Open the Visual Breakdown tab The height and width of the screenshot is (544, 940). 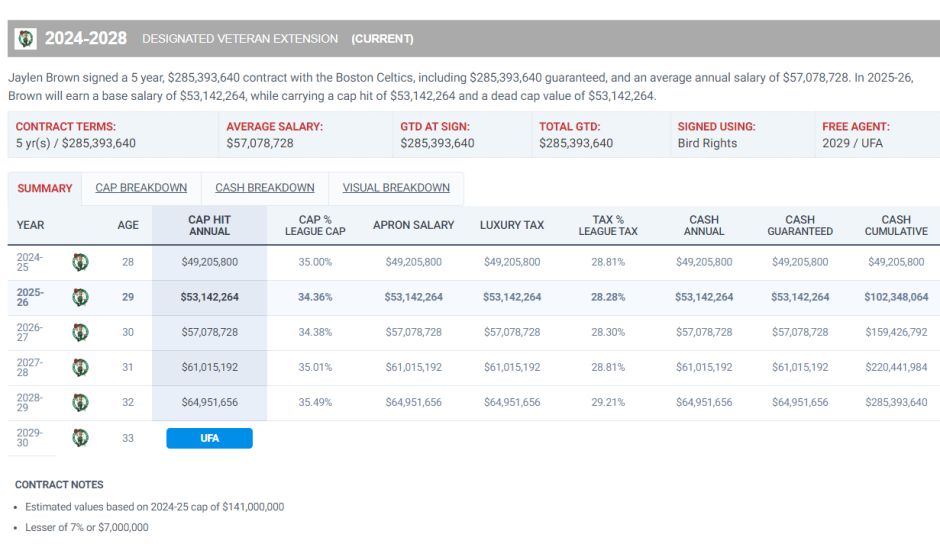point(396,188)
